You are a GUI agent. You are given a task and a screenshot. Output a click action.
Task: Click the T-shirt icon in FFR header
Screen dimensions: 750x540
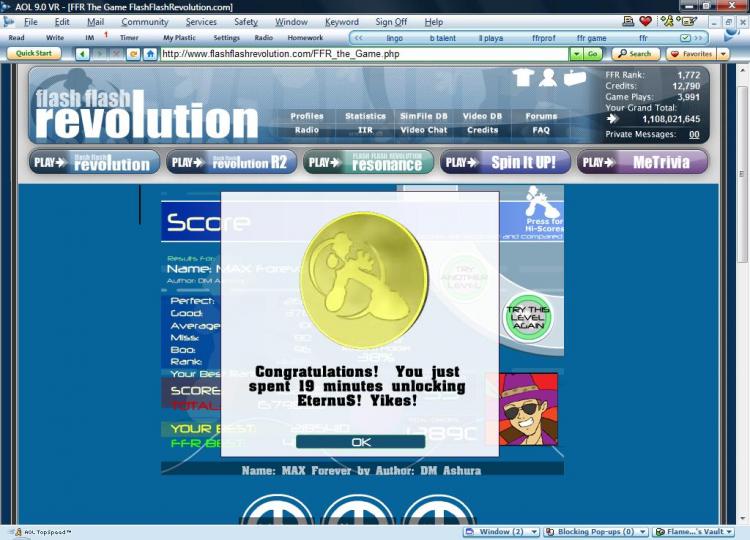tap(522, 77)
